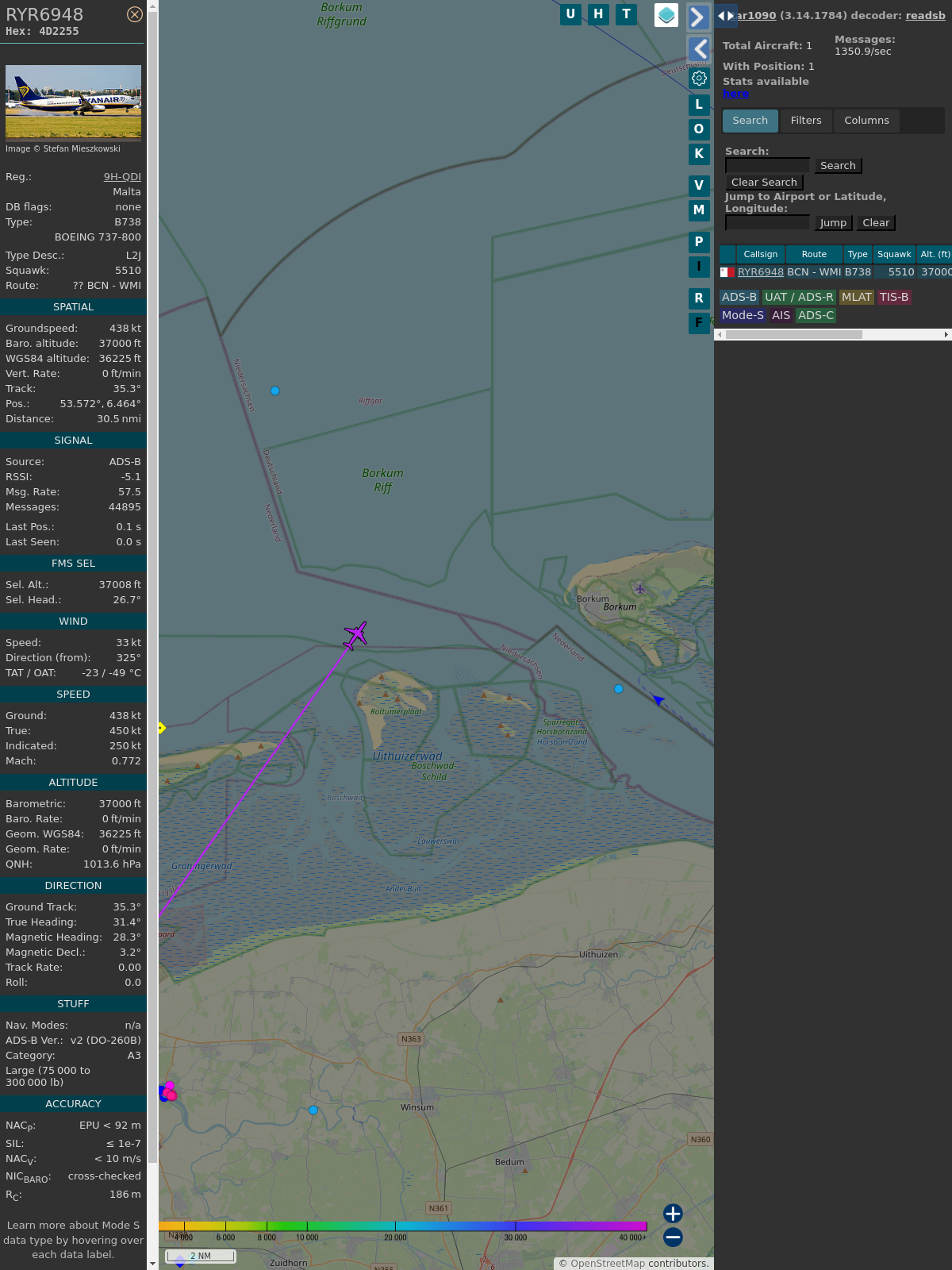
Task: Zoom out with the minus button
Action: (673, 1237)
